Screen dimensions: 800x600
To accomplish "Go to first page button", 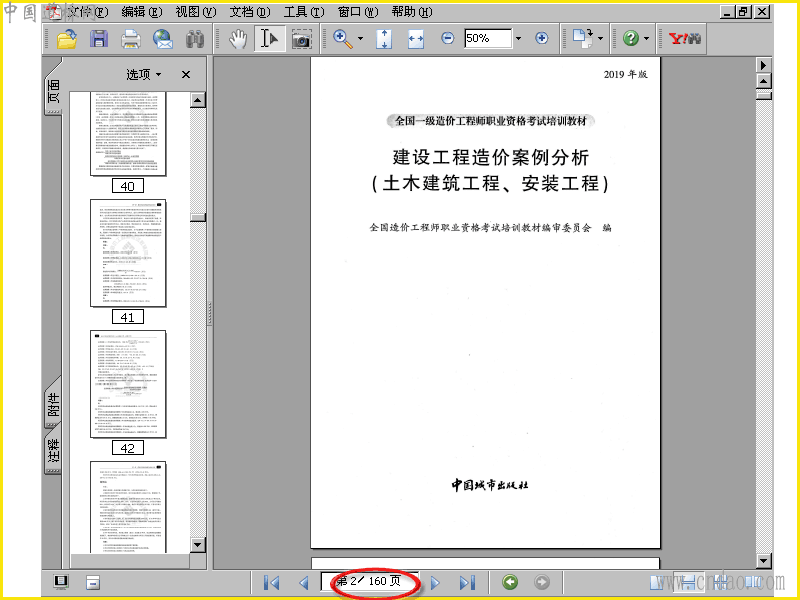I will 271,582.
